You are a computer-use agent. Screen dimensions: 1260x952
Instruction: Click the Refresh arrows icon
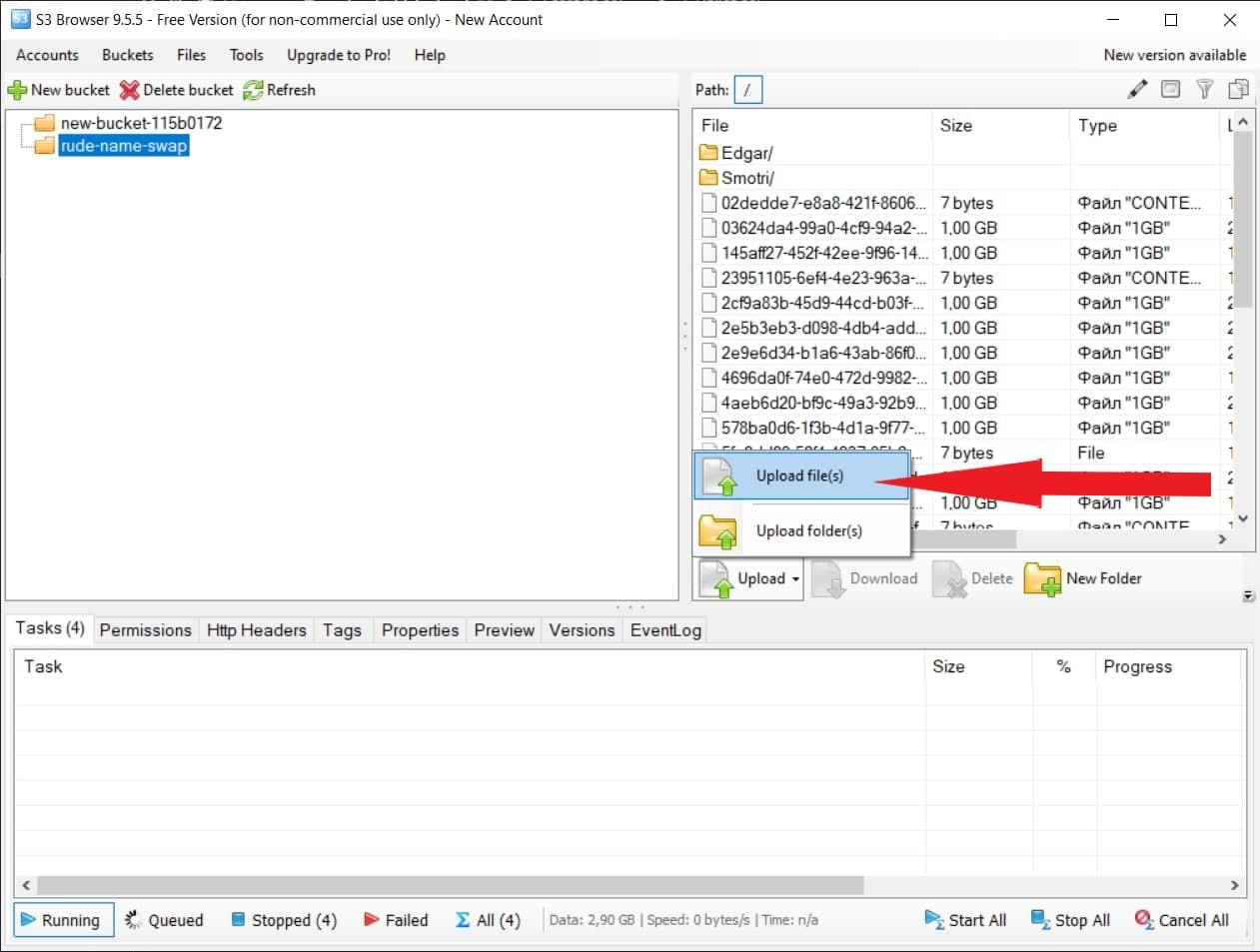point(253,90)
